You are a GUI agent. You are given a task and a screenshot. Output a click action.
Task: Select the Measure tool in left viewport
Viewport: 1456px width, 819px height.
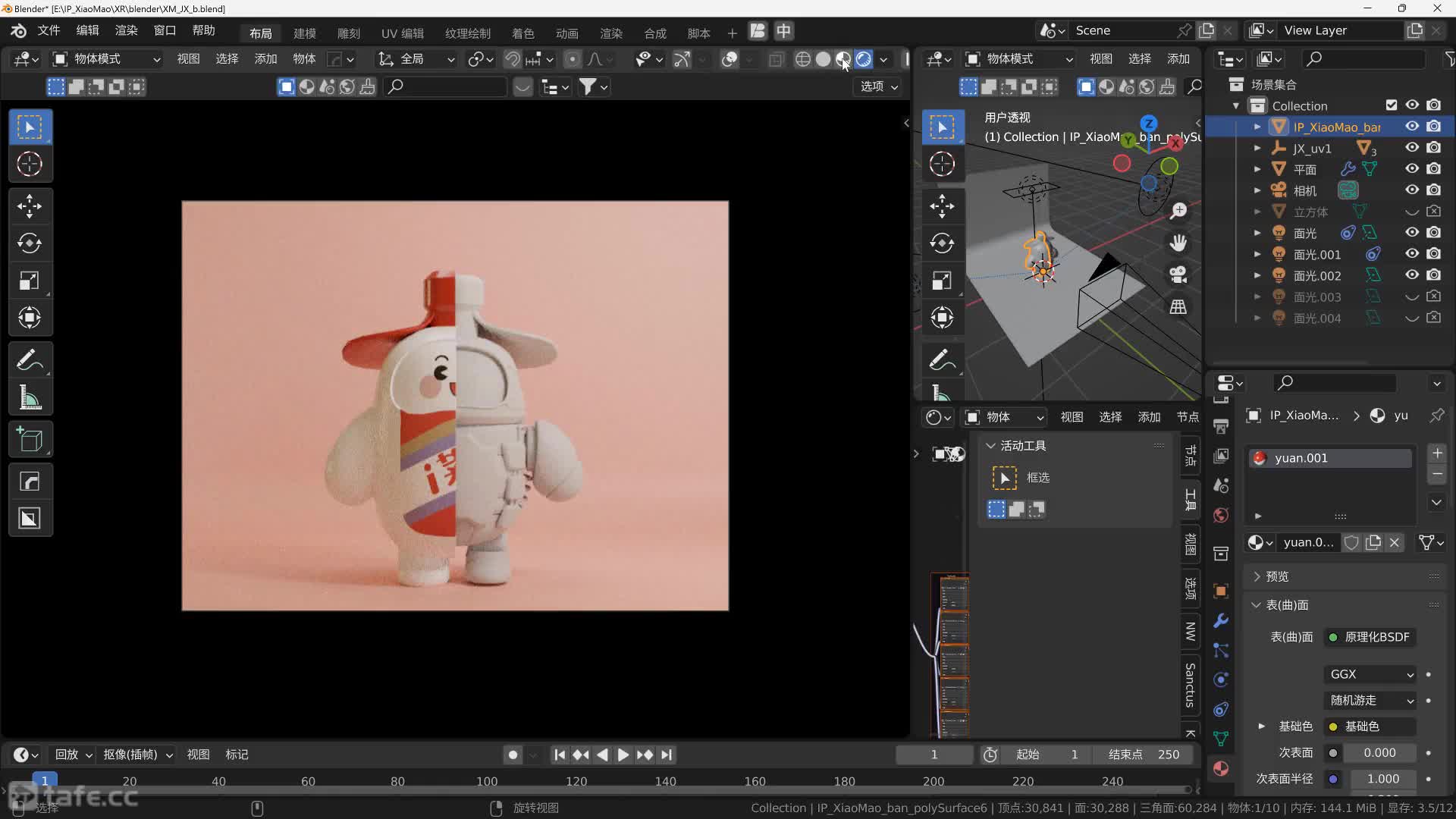click(x=30, y=397)
